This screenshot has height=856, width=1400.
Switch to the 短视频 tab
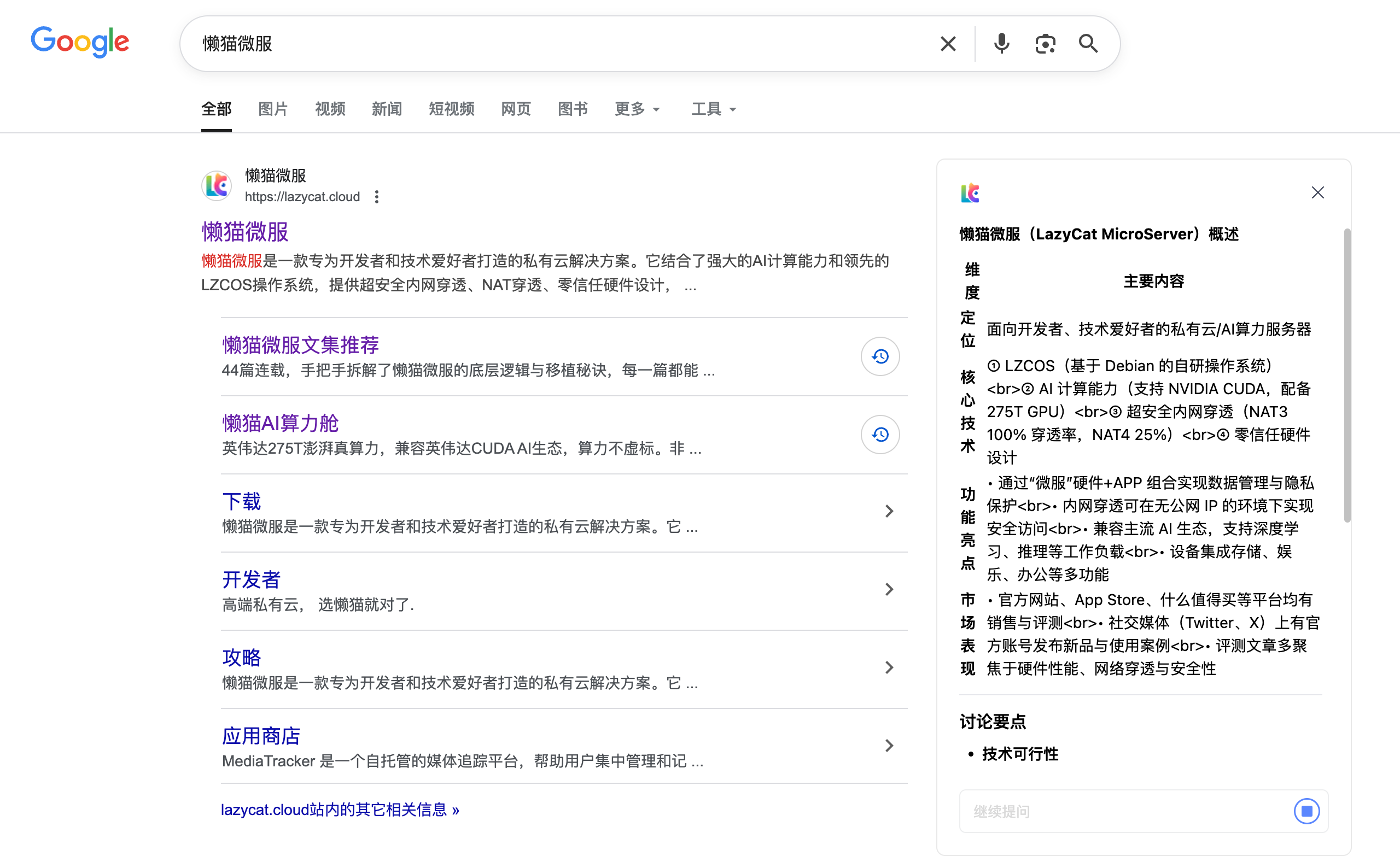[x=451, y=108]
